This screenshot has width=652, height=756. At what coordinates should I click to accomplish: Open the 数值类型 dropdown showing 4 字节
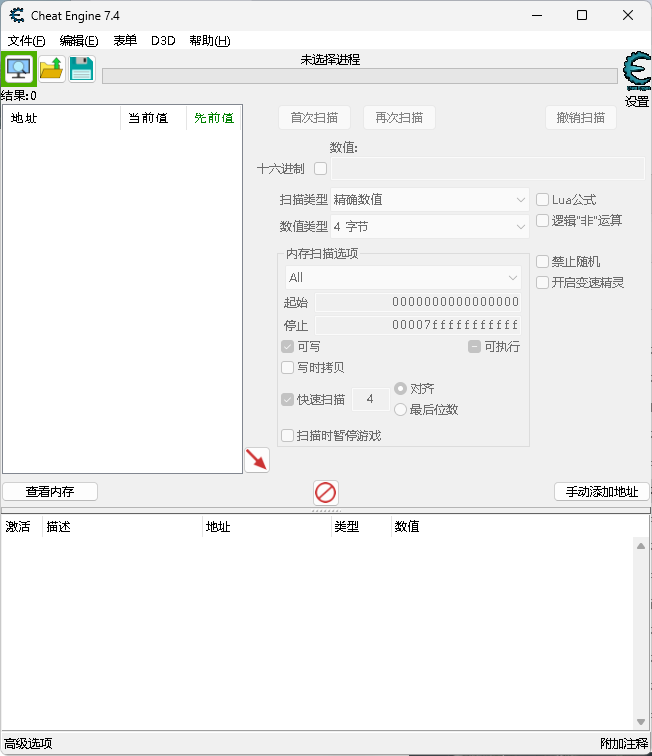coord(430,227)
